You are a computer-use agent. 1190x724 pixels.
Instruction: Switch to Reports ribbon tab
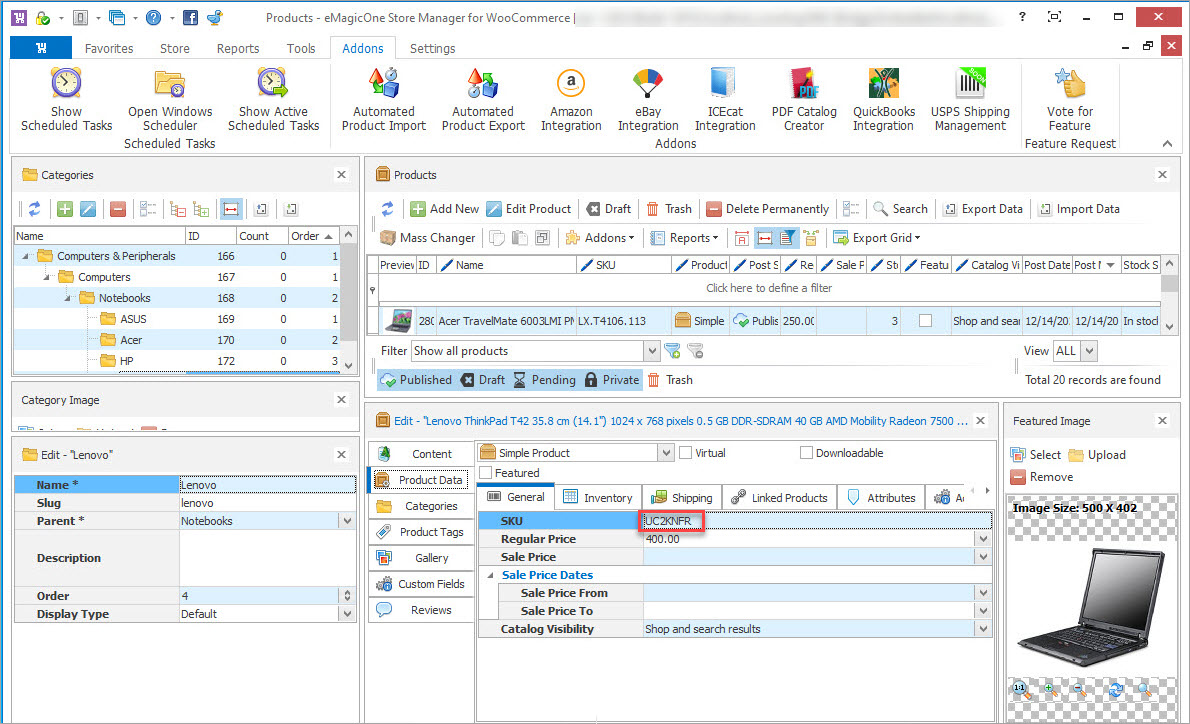238,48
